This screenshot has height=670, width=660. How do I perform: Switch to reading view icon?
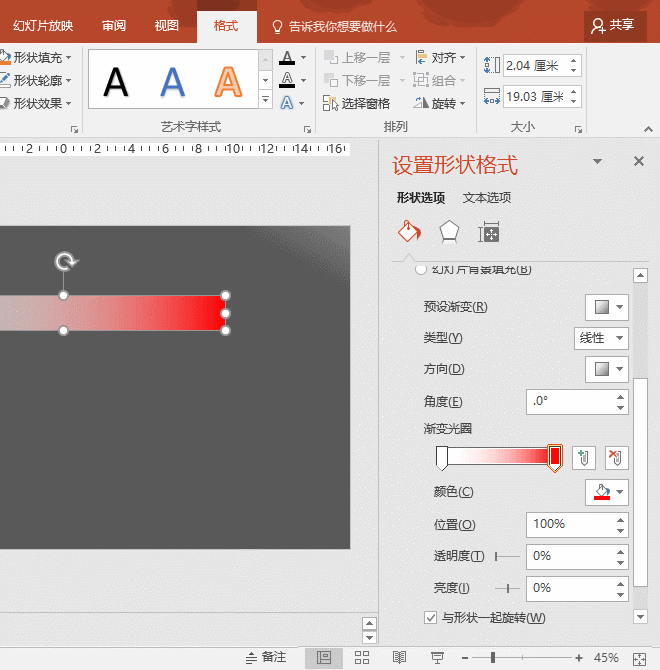[399, 658]
